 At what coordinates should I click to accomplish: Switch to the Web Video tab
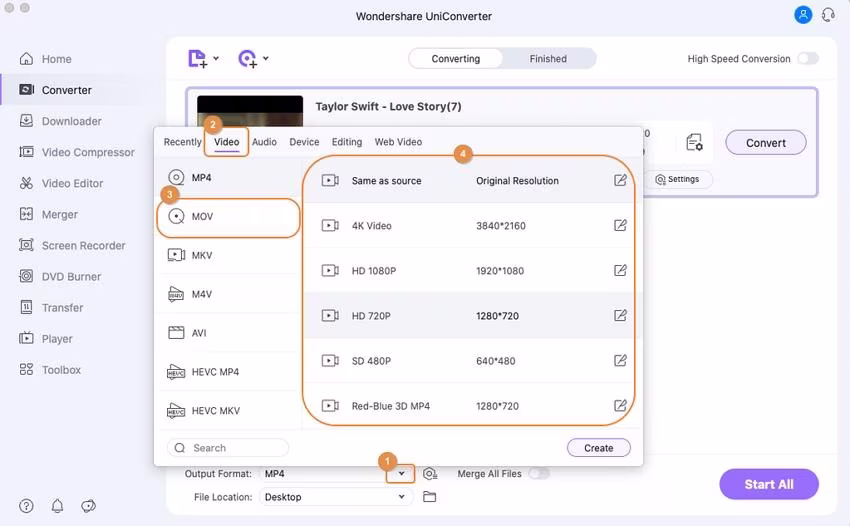pos(398,142)
